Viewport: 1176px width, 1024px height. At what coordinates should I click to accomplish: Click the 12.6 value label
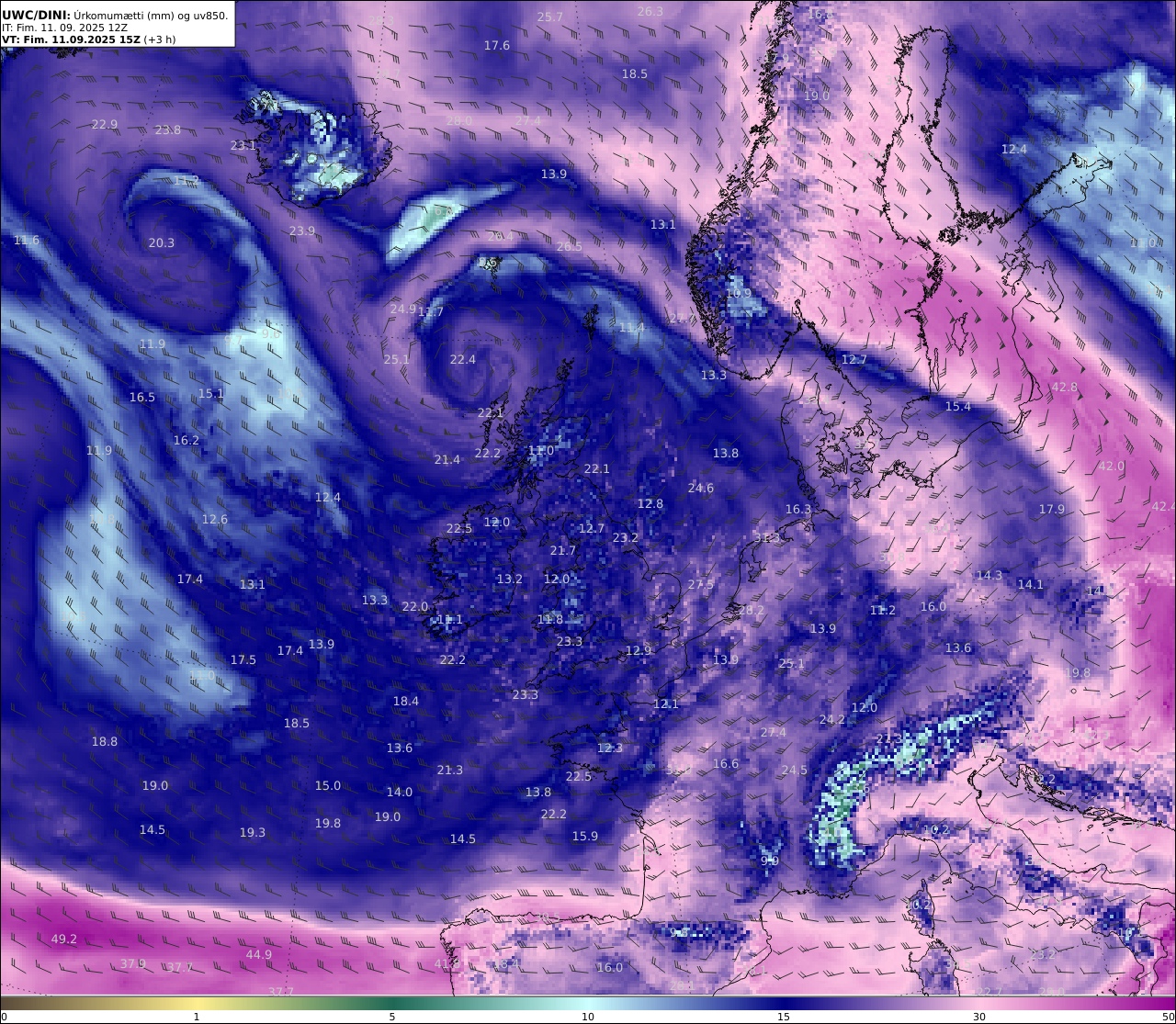215,519
